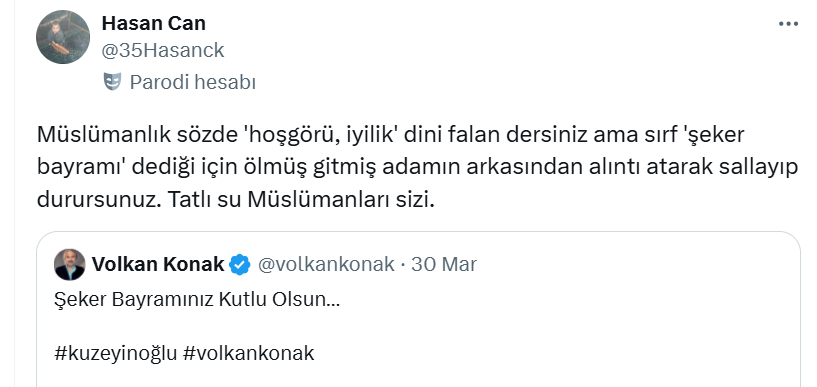Click the word 'durursunuz' in the tweet
The image size is (817, 387).
coord(100,201)
